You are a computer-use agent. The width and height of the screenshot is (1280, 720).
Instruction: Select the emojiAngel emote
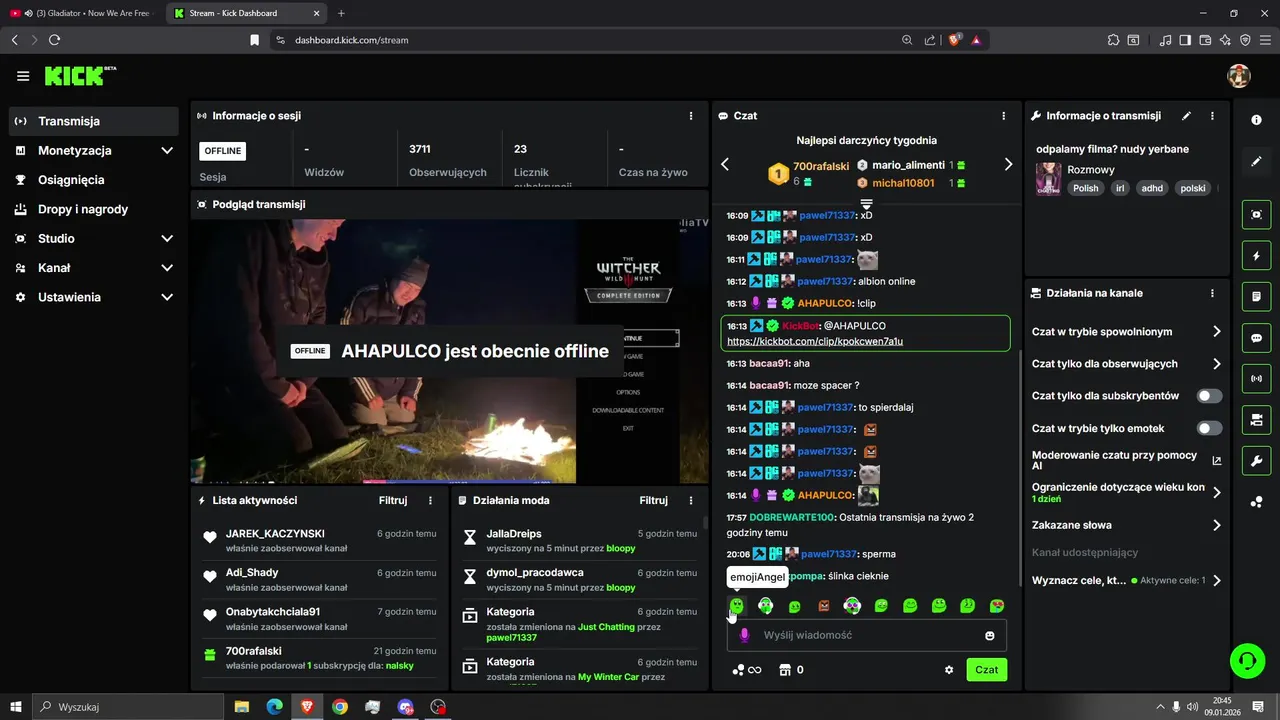pos(737,606)
